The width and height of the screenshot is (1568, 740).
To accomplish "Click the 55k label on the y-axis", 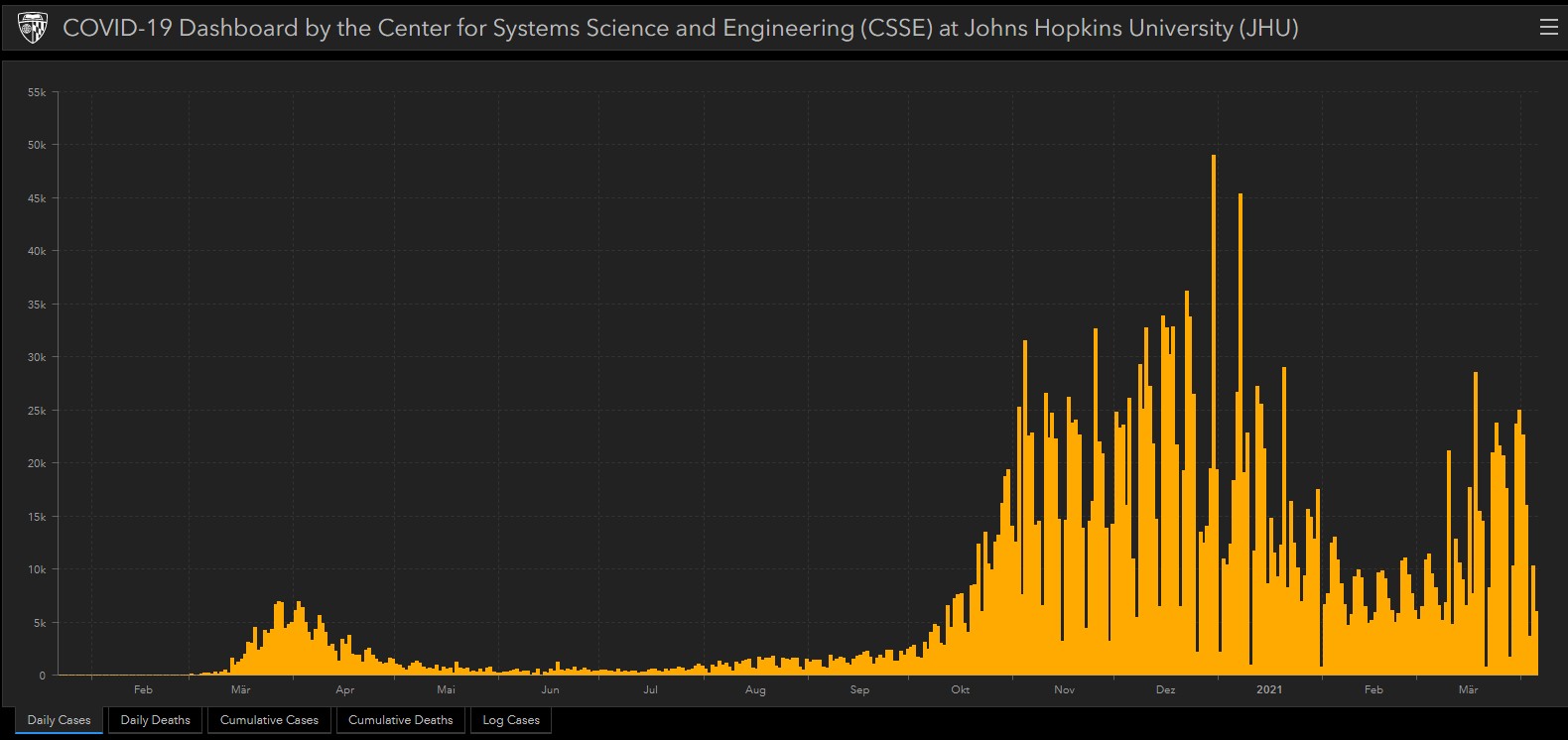I will click(37, 92).
